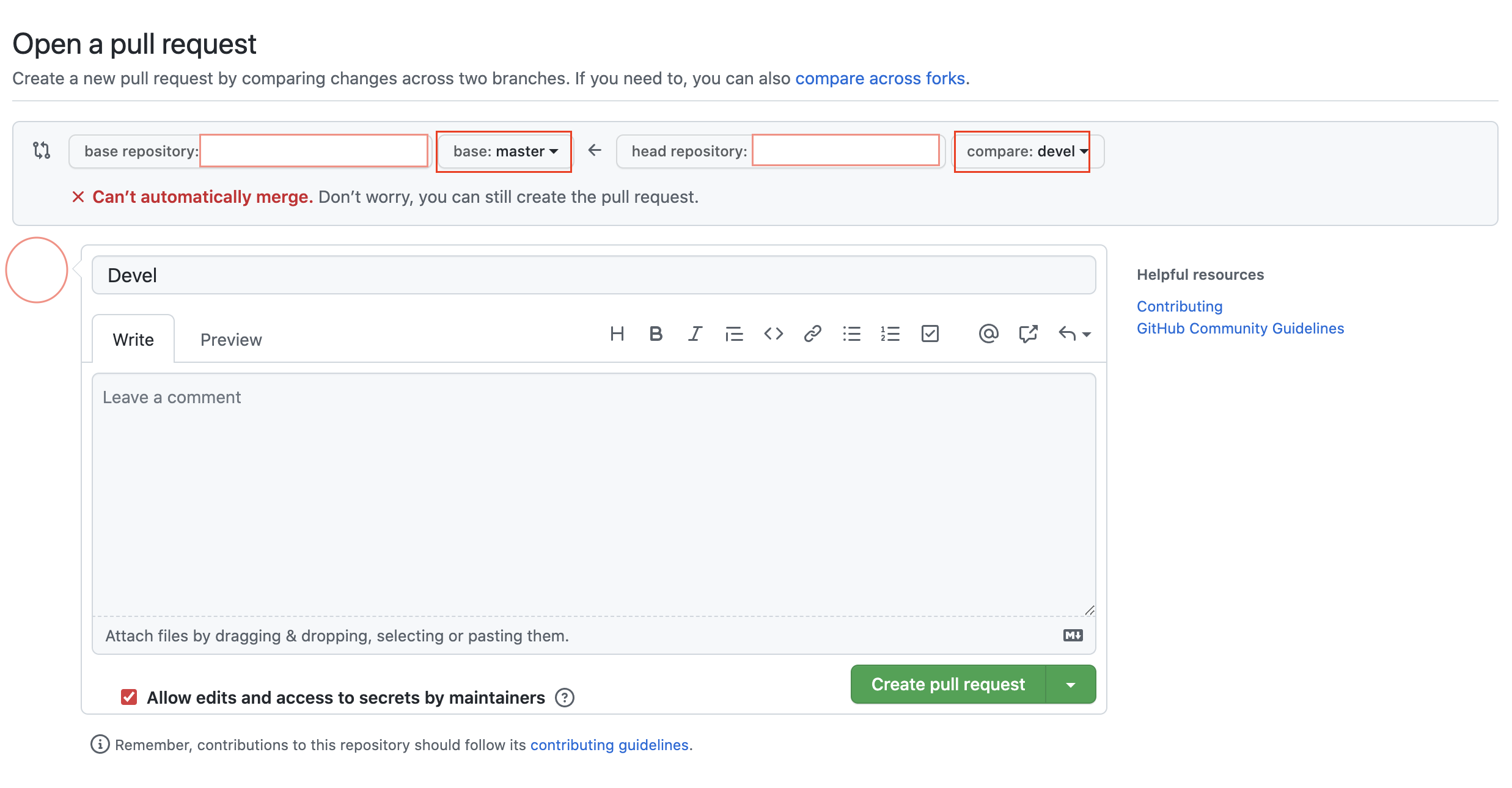This screenshot has height=788, width=1512.
Task: Add a task list checkbox item
Action: (x=930, y=334)
